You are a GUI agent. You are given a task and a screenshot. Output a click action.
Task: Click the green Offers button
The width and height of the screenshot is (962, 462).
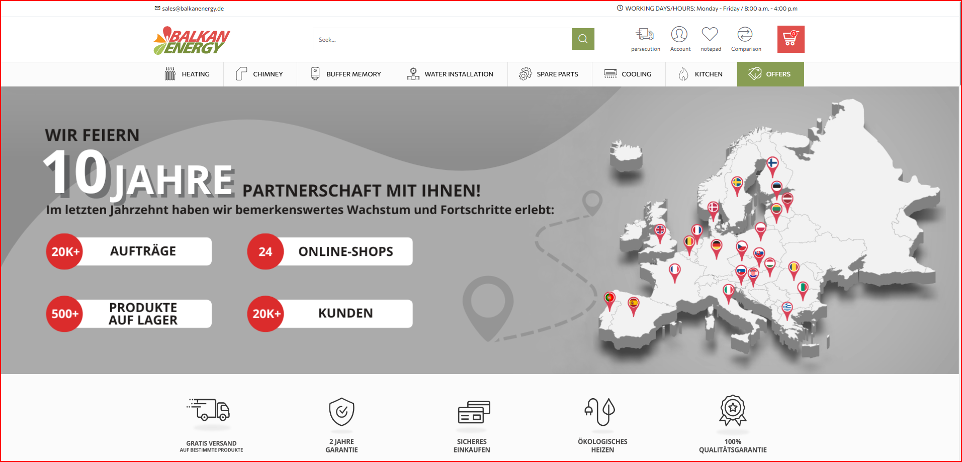tap(770, 74)
